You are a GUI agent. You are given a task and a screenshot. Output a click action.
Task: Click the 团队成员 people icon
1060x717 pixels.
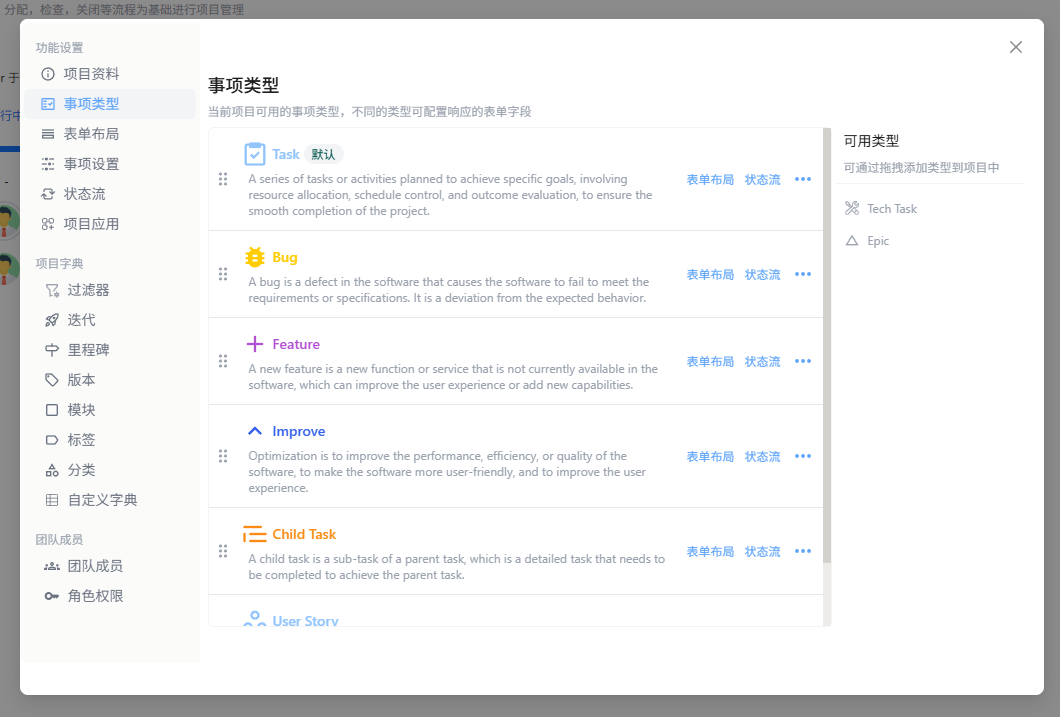coord(52,566)
